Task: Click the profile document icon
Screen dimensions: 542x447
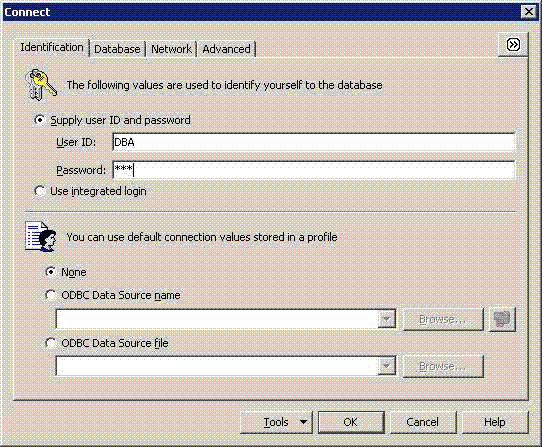Action: click(41, 236)
